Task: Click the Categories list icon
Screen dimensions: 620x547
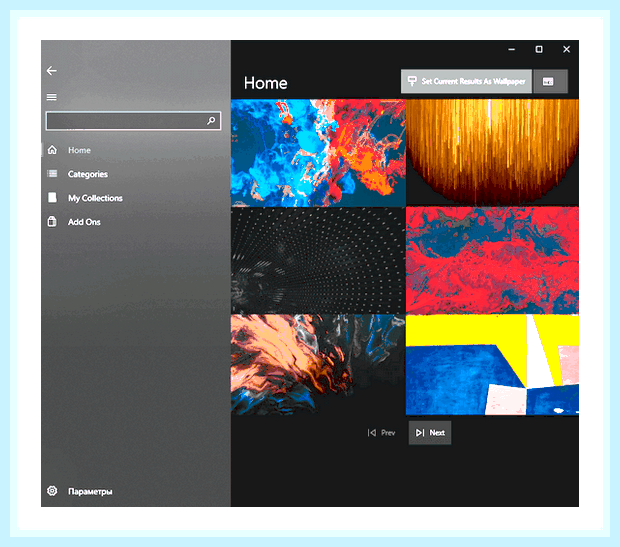Action: [52, 174]
